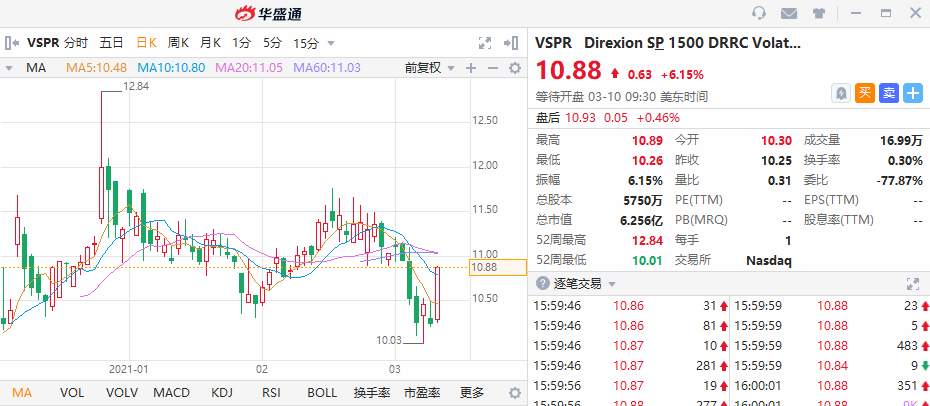
Task: Click the 成交量 value 16.99万
Action: pos(902,141)
